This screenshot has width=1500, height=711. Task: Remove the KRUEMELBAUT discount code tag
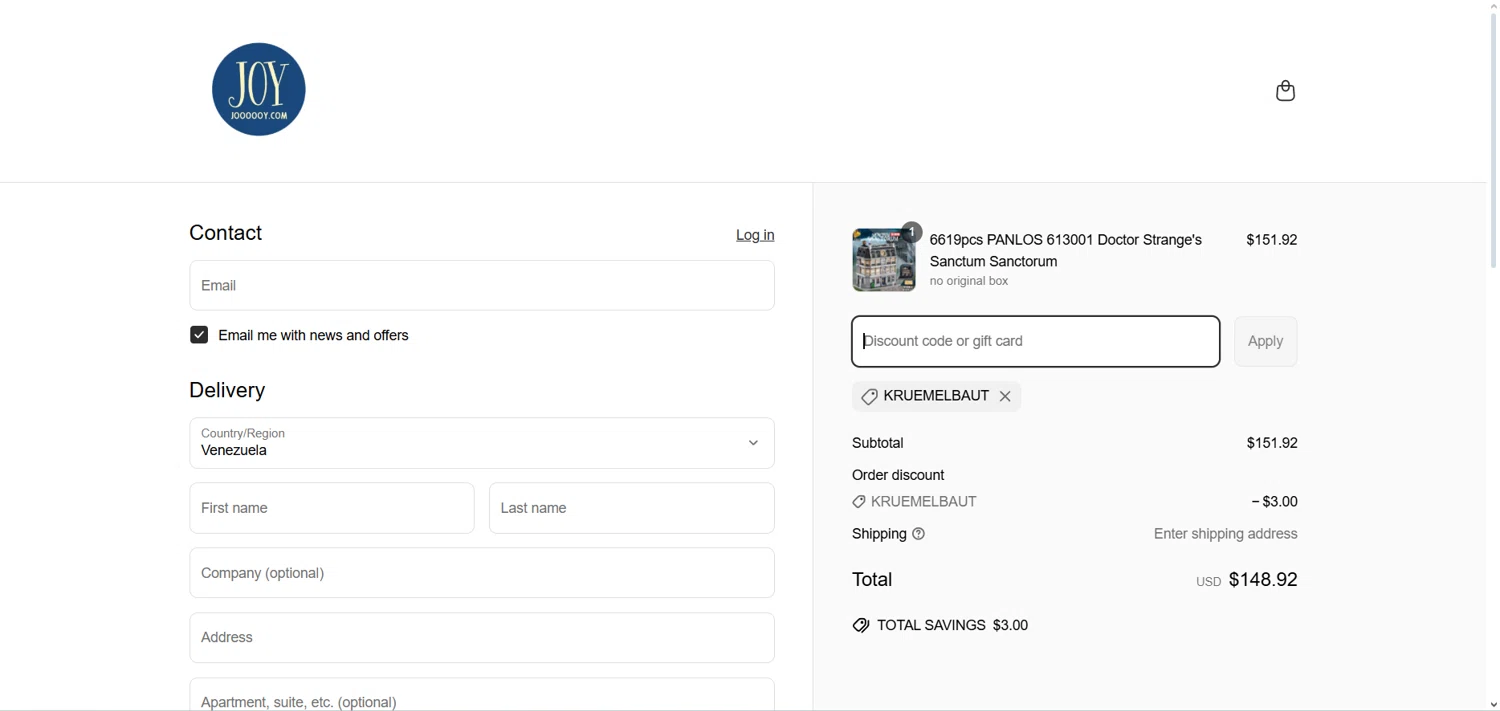tap(1006, 397)
